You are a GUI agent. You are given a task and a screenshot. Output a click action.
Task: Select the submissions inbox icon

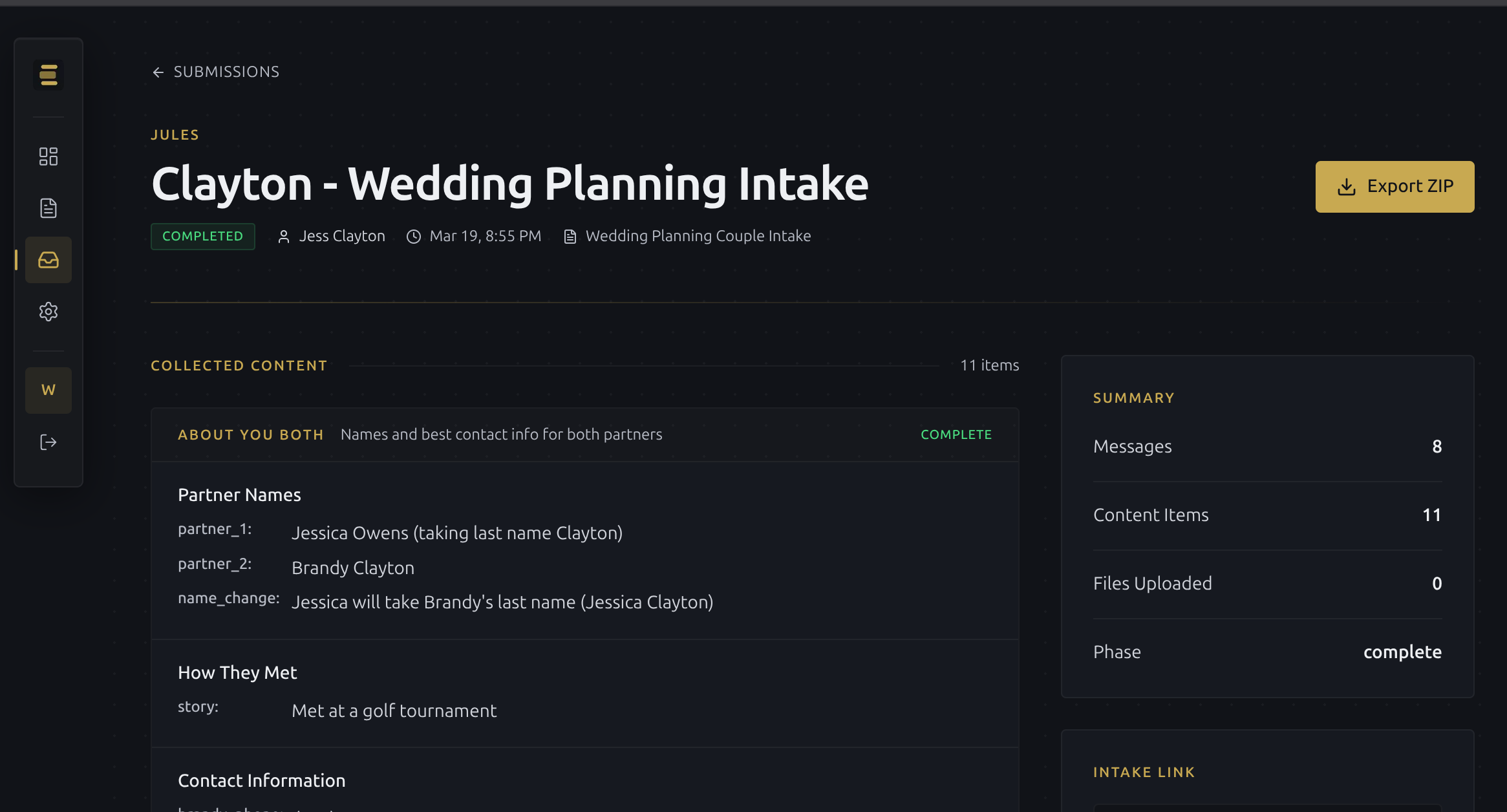point(48,260)
